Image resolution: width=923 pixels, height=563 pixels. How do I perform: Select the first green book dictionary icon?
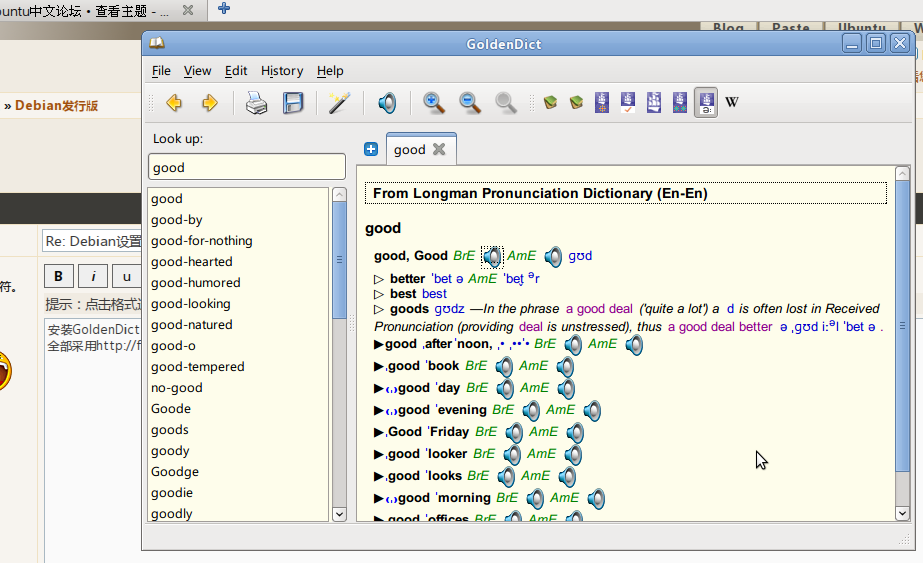(x=550, y=102)
